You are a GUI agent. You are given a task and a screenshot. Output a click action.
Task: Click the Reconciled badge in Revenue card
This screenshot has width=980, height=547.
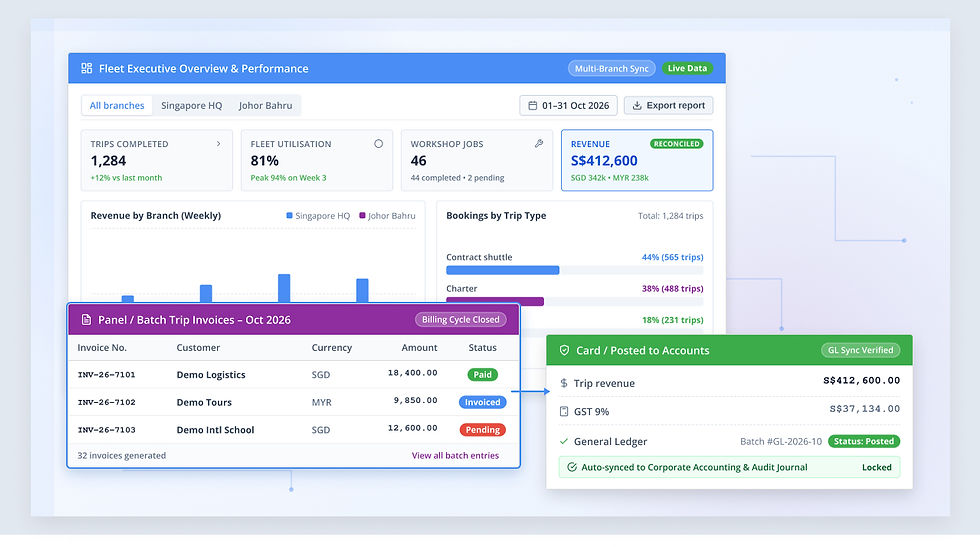pos(677,144)
